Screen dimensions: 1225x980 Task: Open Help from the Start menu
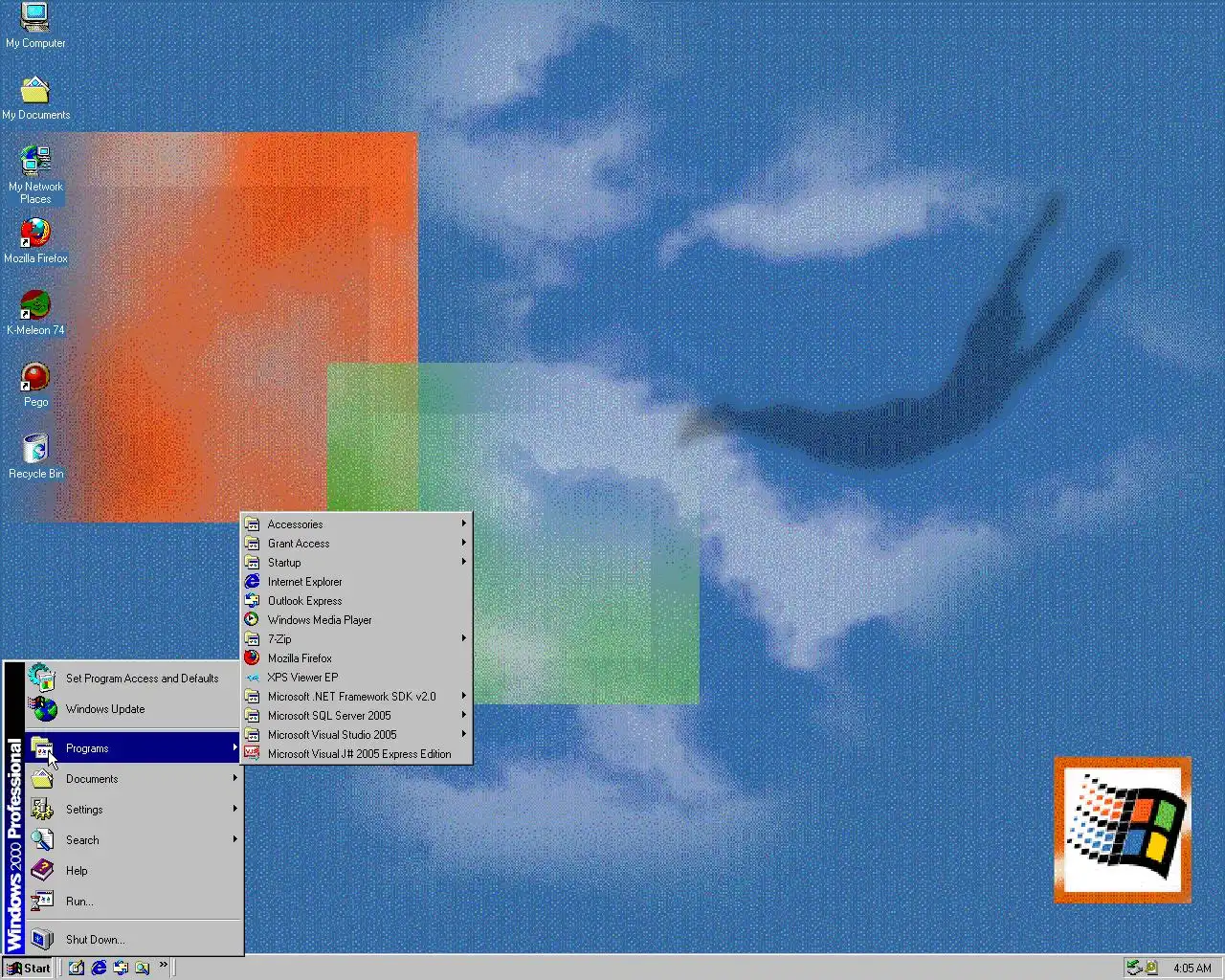(133, 871)
